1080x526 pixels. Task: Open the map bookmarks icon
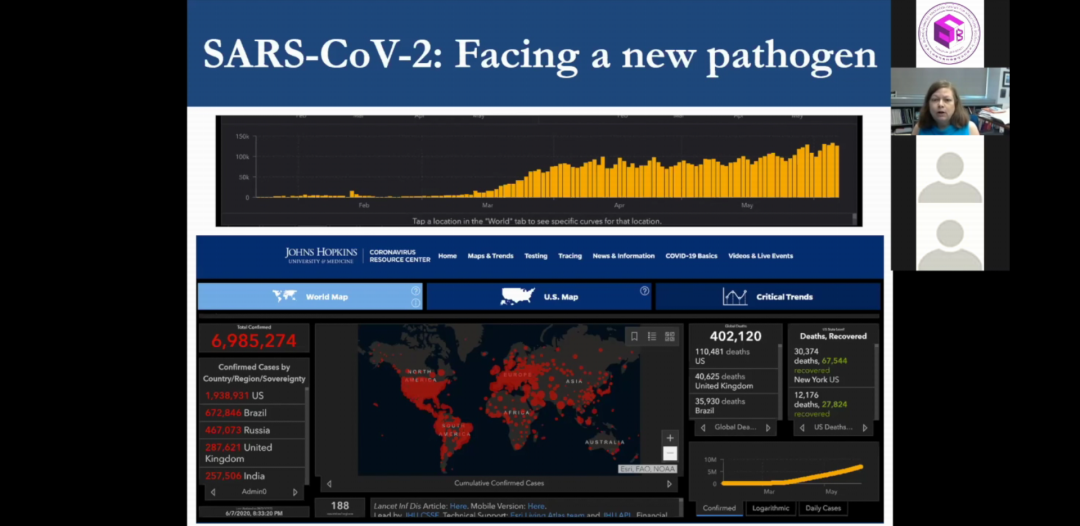[634, 336]
